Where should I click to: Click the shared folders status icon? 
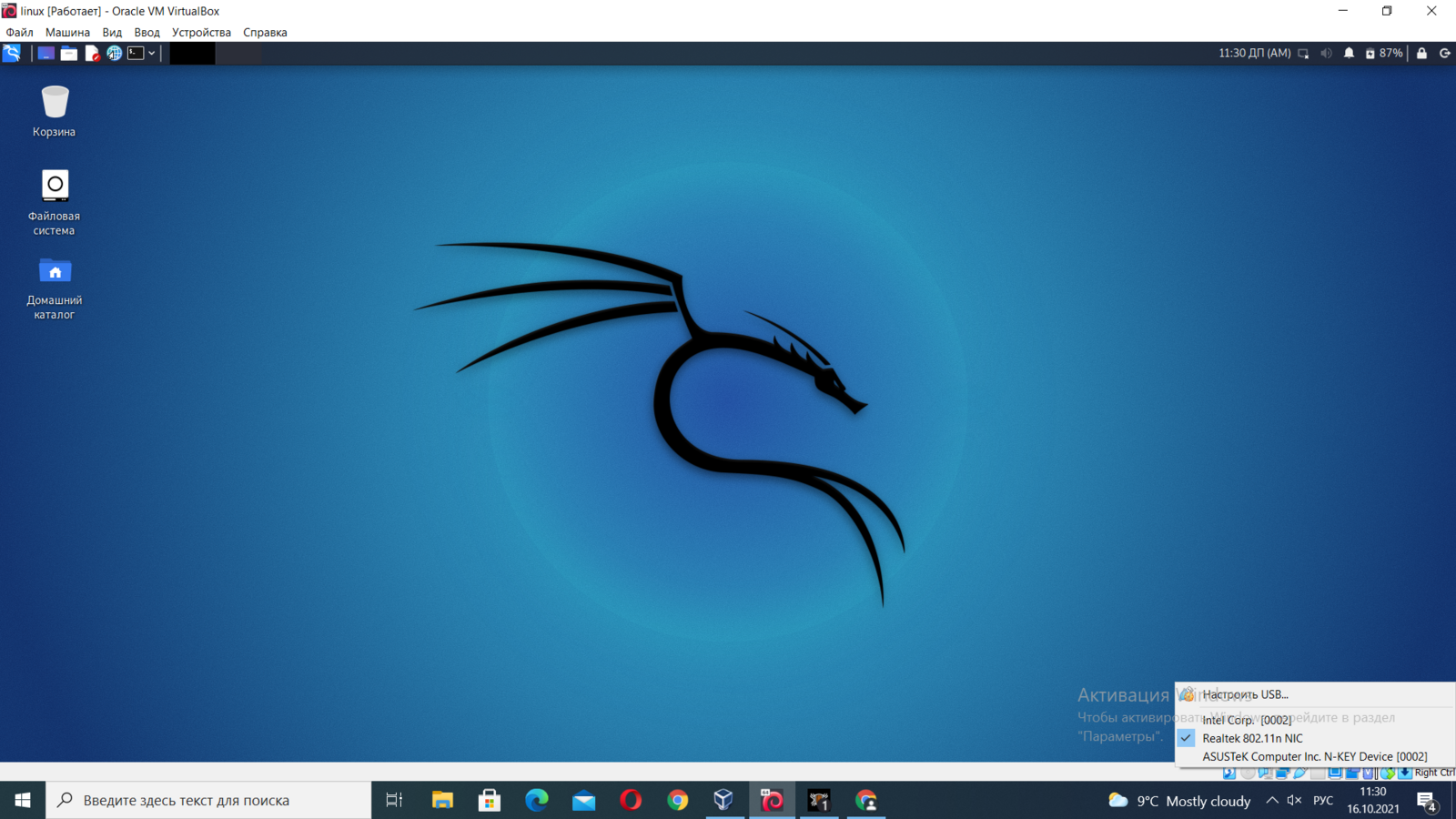[x=1318, y=773]
